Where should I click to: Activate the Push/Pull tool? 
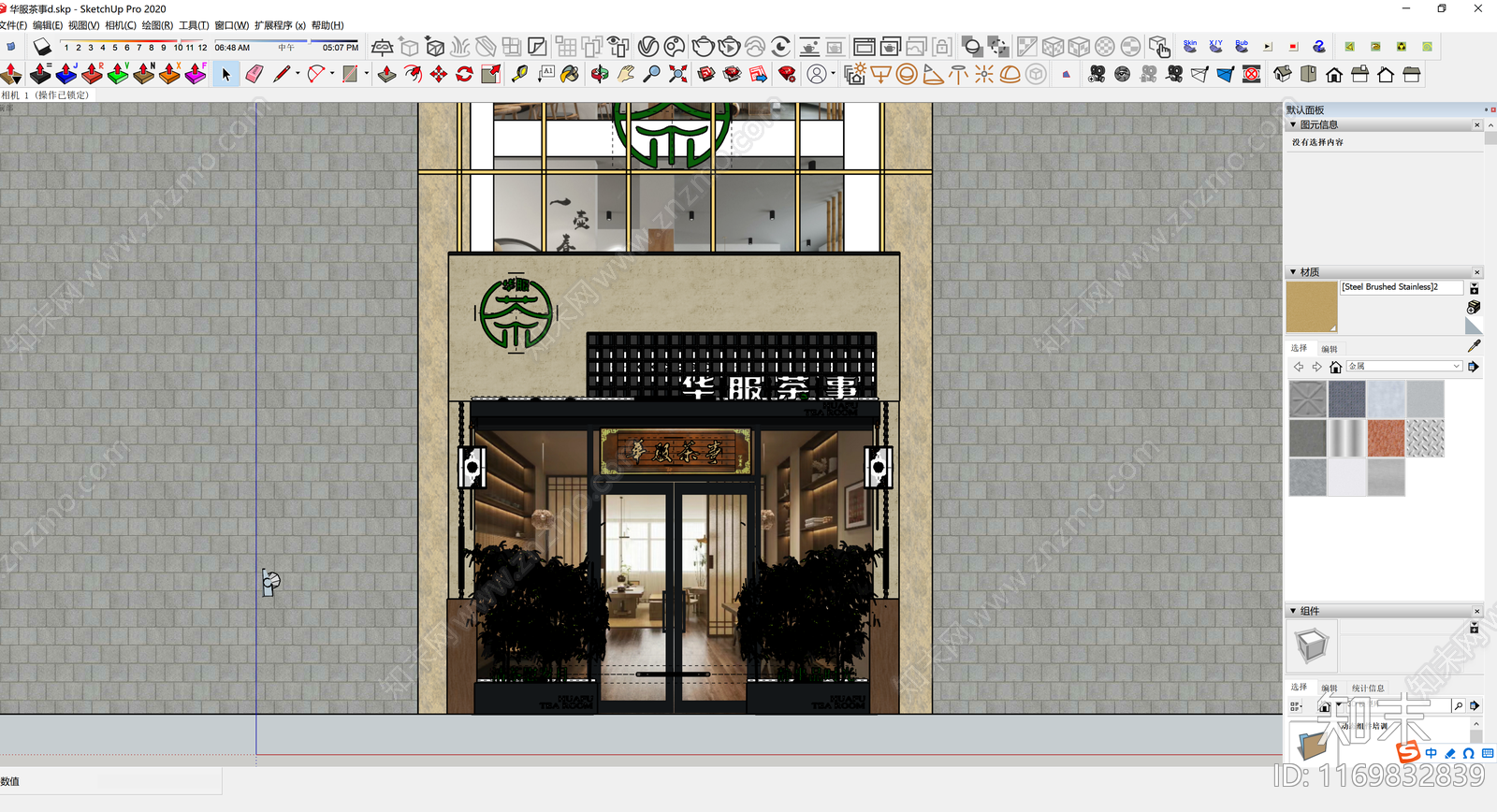click(386, 74)
